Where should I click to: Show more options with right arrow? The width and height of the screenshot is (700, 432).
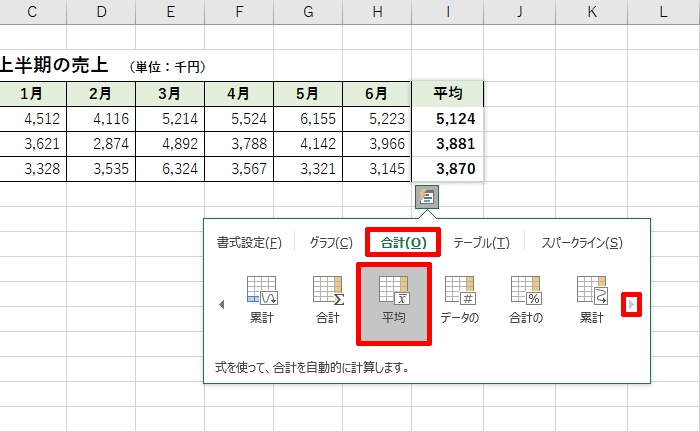(631, 305)
